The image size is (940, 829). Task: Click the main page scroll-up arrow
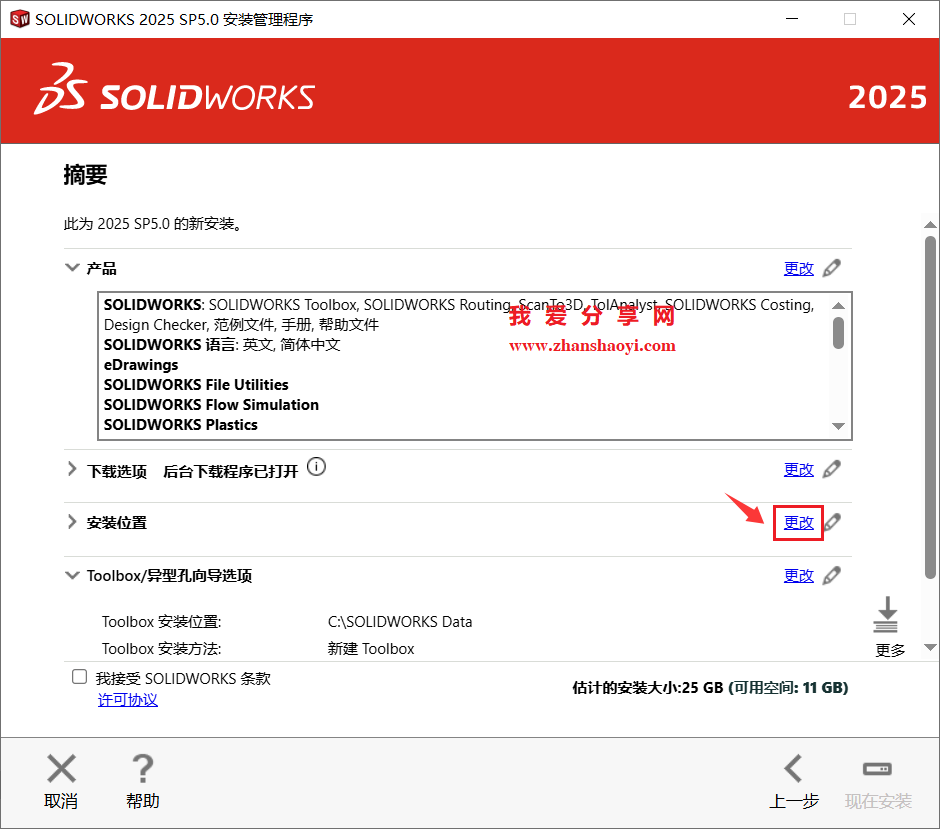point(930,225)
